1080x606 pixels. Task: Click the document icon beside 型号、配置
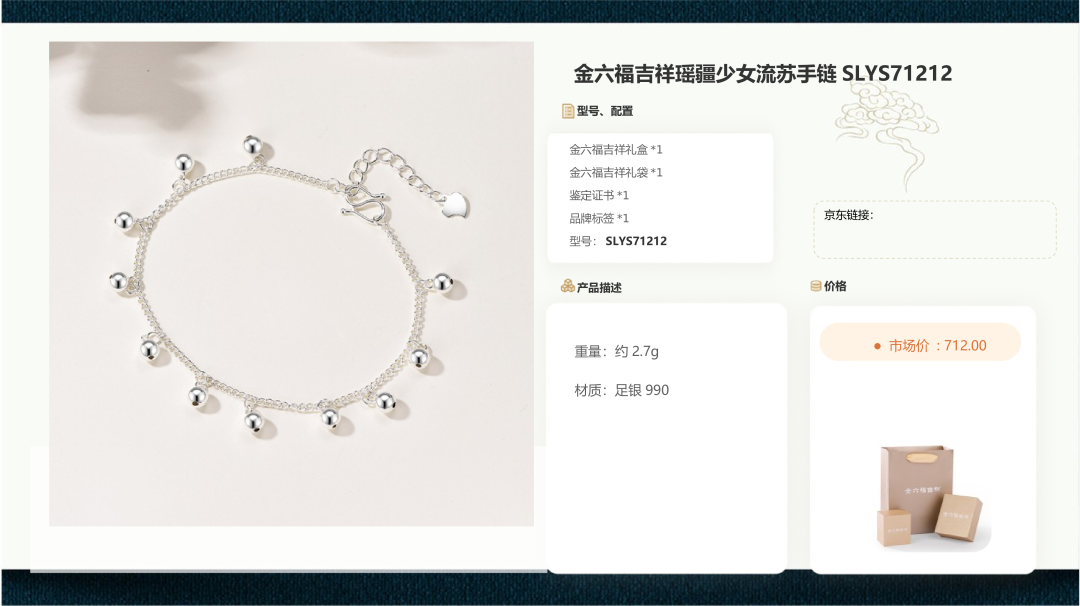pos(568,111)
